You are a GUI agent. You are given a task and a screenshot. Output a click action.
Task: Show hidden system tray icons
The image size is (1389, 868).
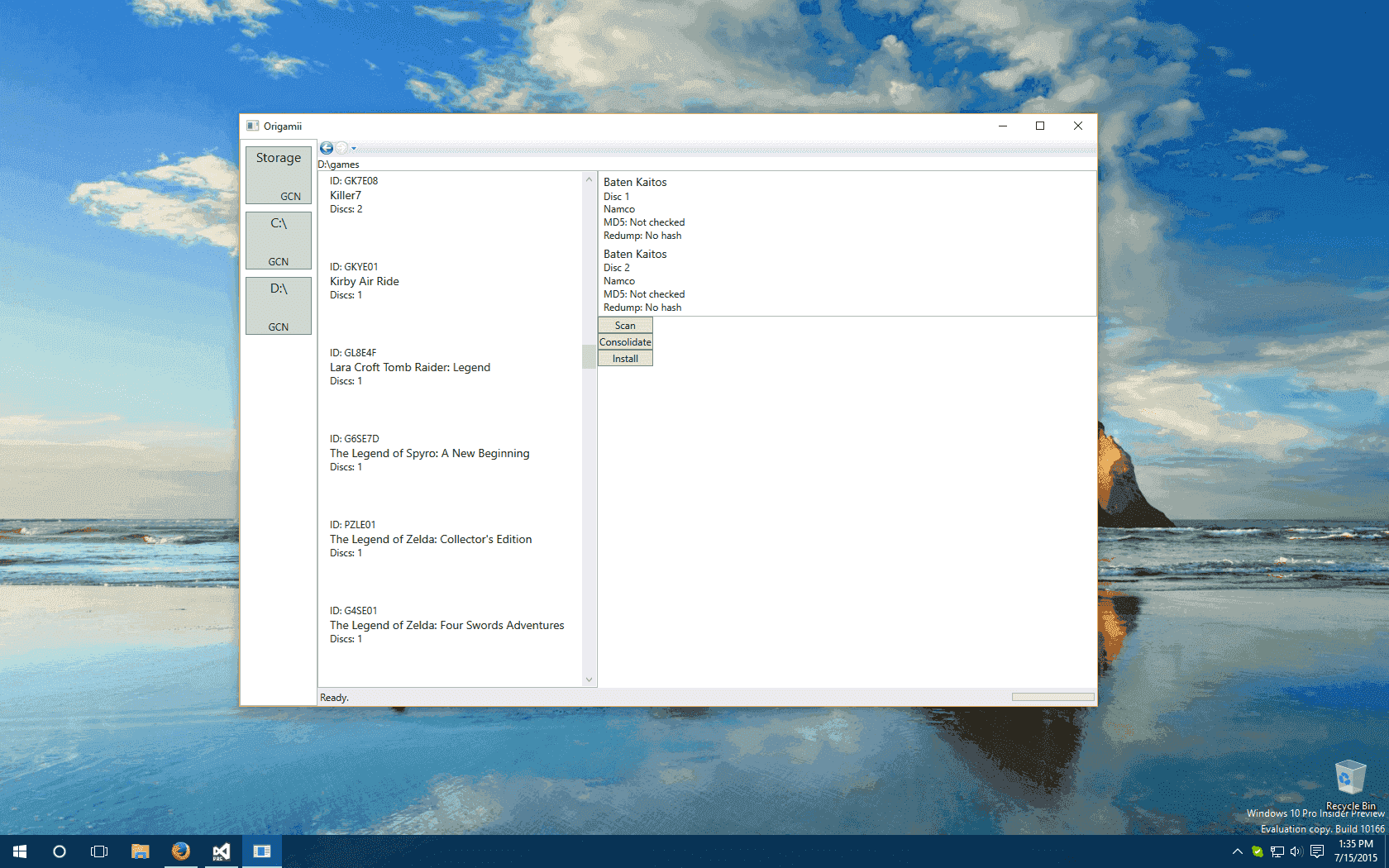[1238, 851]
